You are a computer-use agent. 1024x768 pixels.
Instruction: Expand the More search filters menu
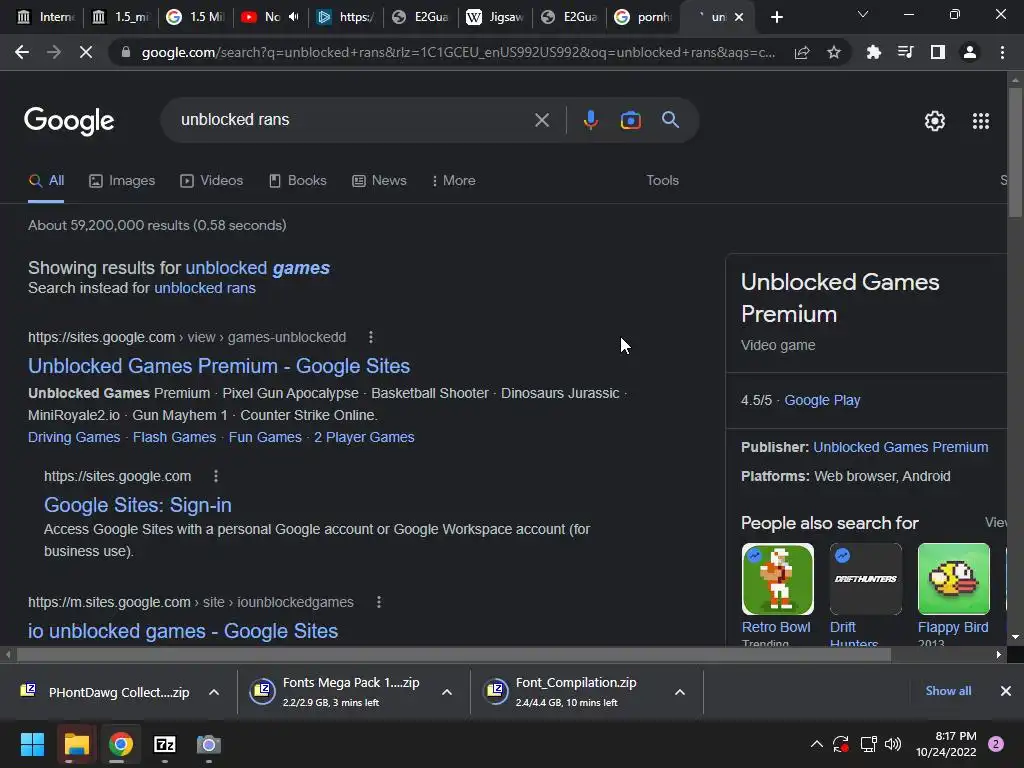[x=453, y=180]
